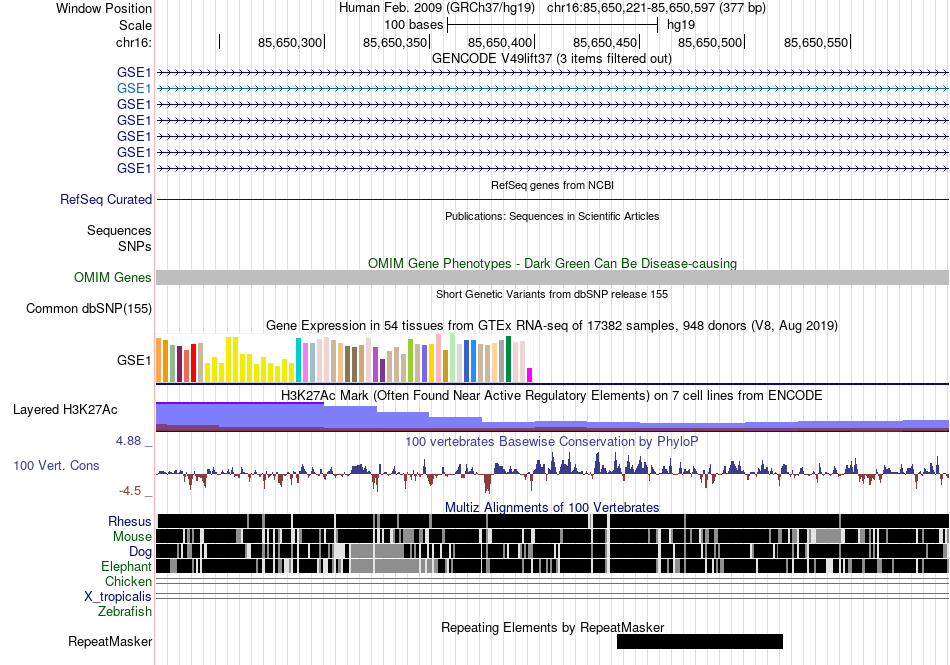This screenshot has width=950, height=665.
Task: Open the GENCODE V49lift37 track title
Action: [x=551, y=59]
